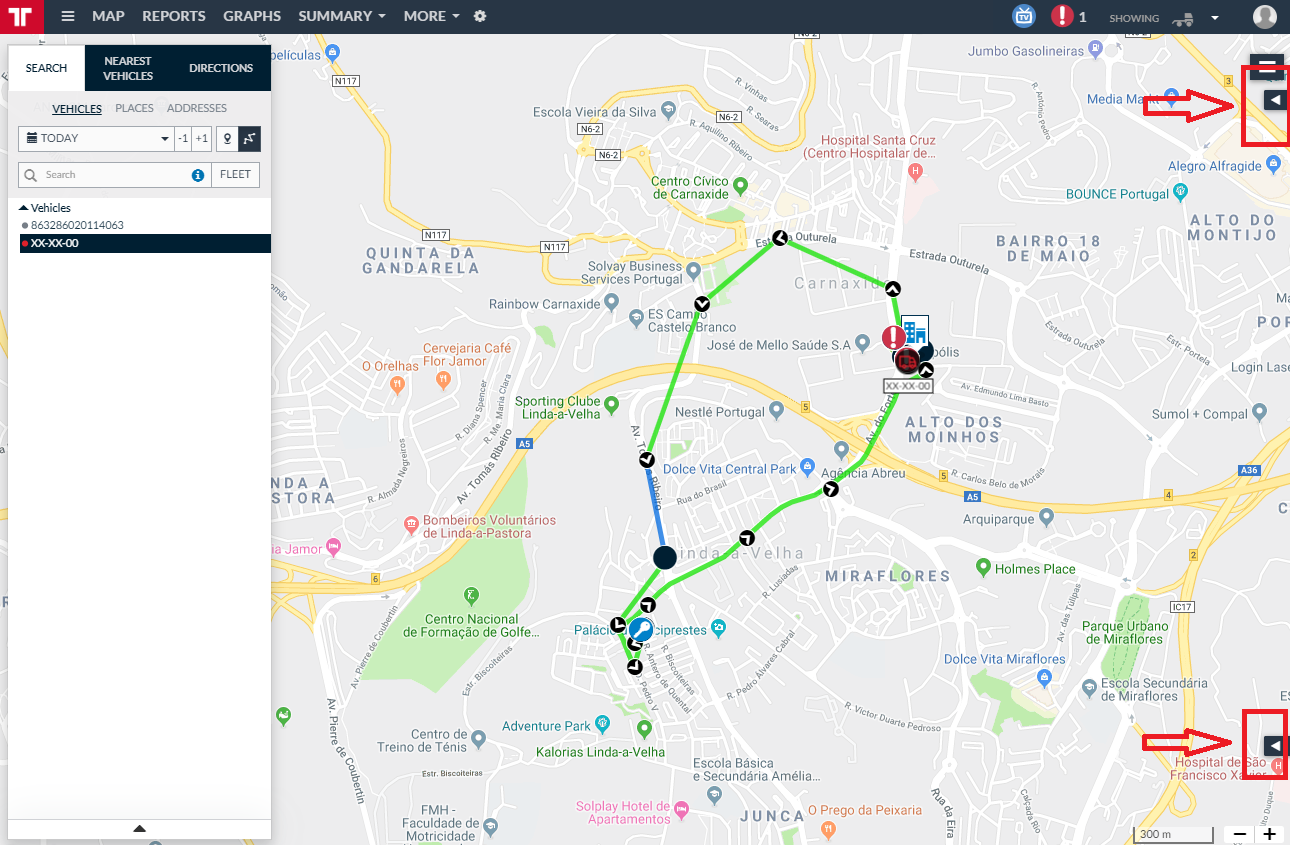Open the TODAY date dropdown
1290x845 pixels.
click(x=96, y=139)
